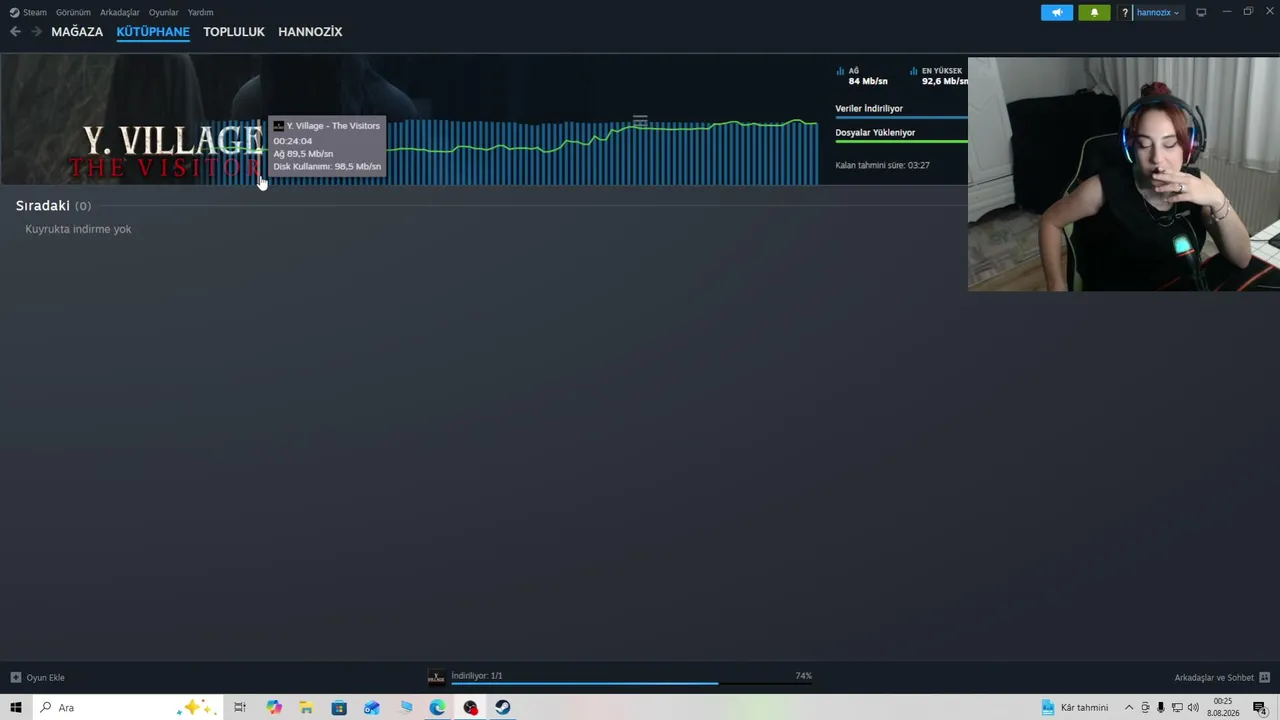1280x720 pixels.
Task: Show hidden system tray icons
Action: coord(1129,708)
